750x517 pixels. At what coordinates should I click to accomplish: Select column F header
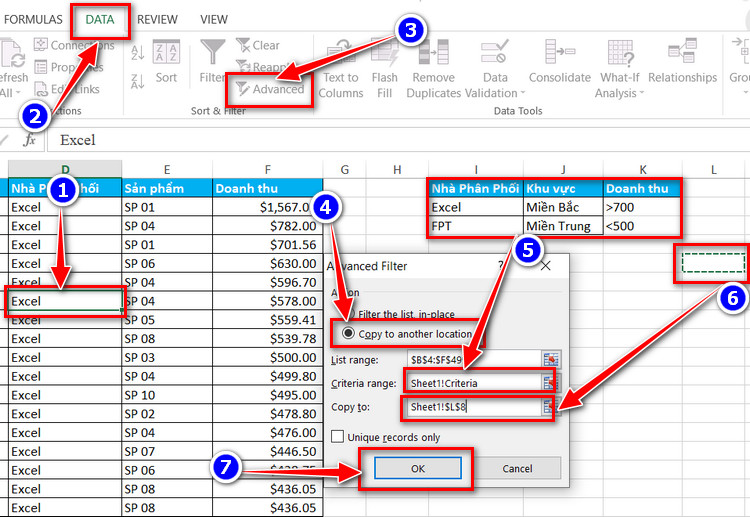coord(267,169)
